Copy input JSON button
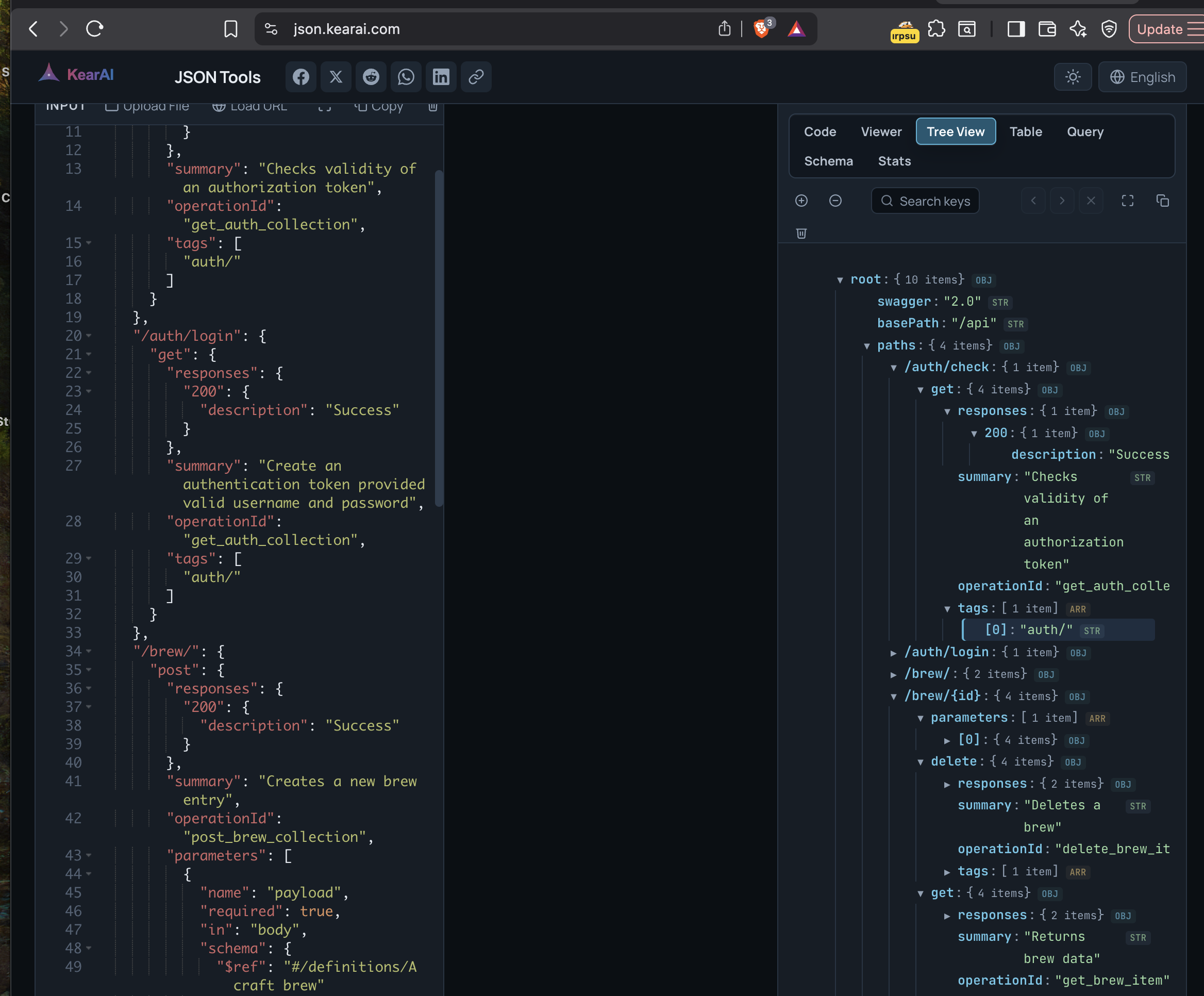The image size is (1204, 996). pos(379,107)
